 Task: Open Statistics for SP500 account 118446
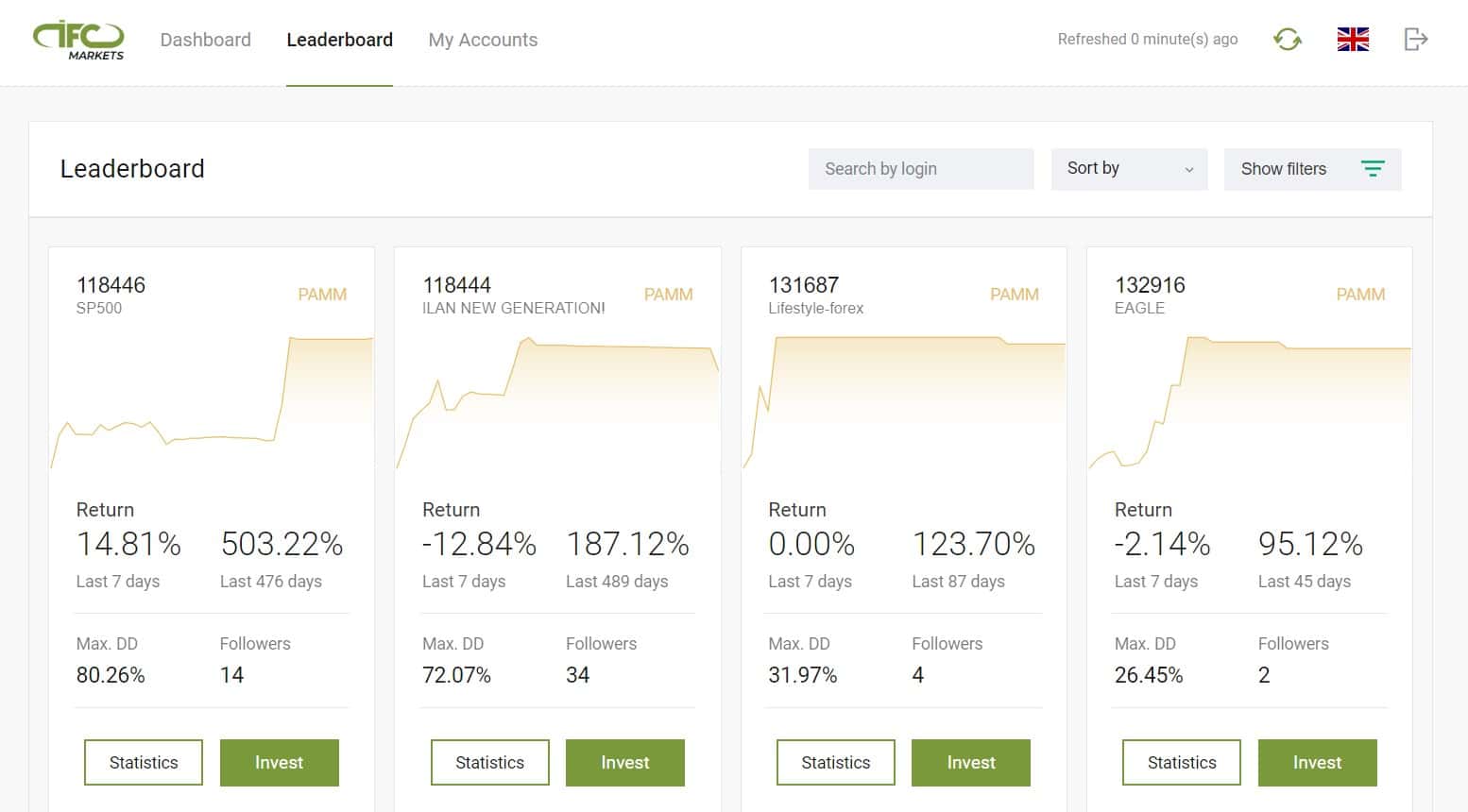(x=144, y=763)
